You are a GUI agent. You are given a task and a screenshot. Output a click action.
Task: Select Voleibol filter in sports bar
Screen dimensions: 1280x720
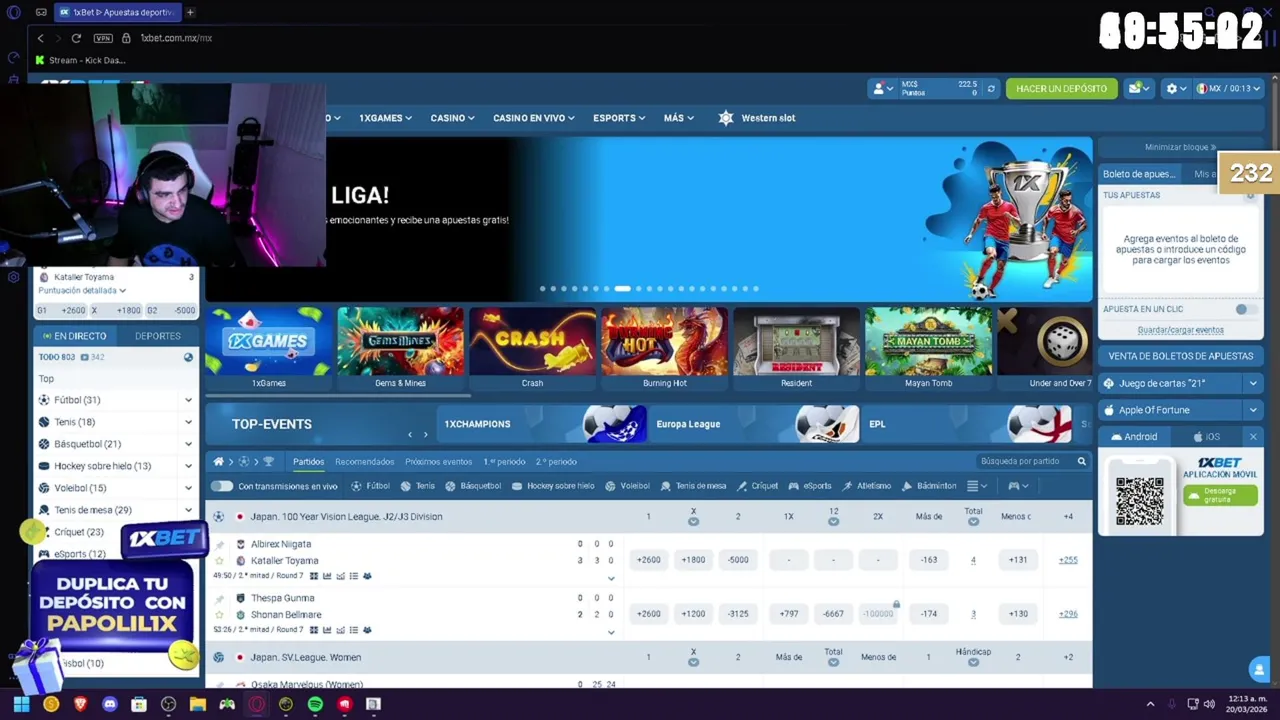click(627, 486)
